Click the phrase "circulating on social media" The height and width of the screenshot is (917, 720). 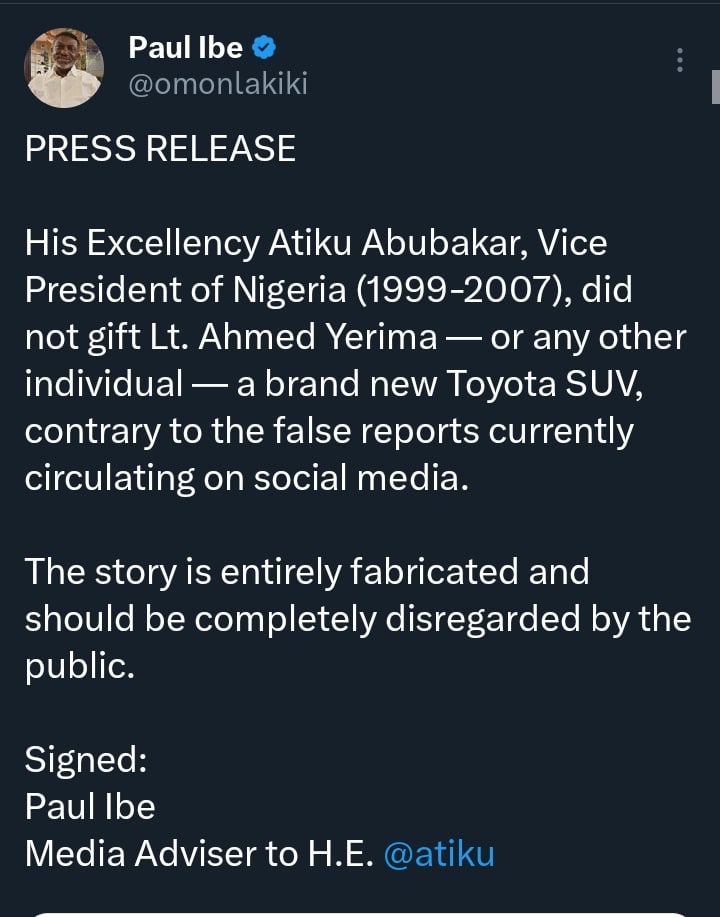tap(246, 478)
